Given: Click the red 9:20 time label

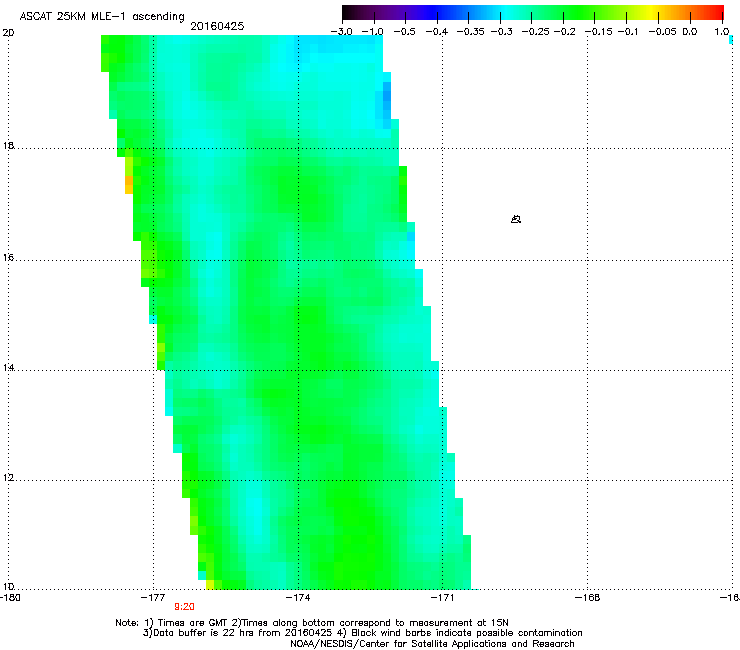Looking at the screenshot, I should [184, 607].
